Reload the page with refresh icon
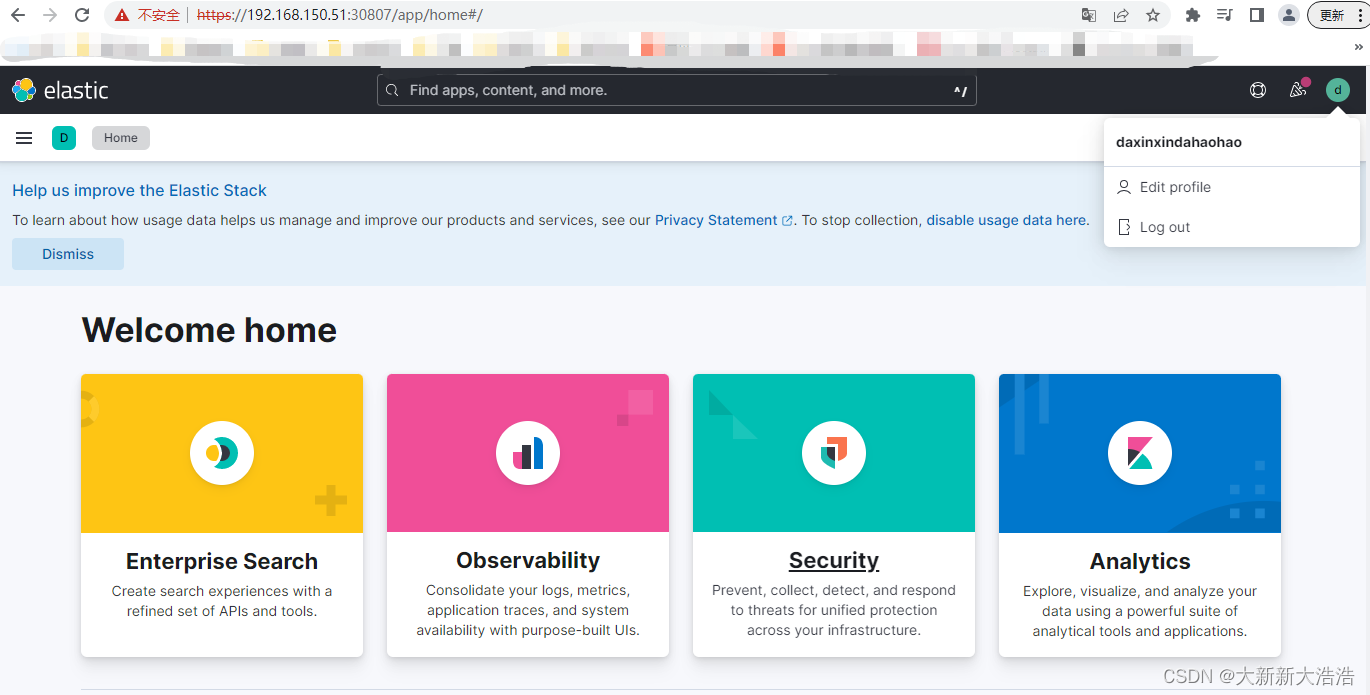The image size is (1370, 695). pos(82,15)
